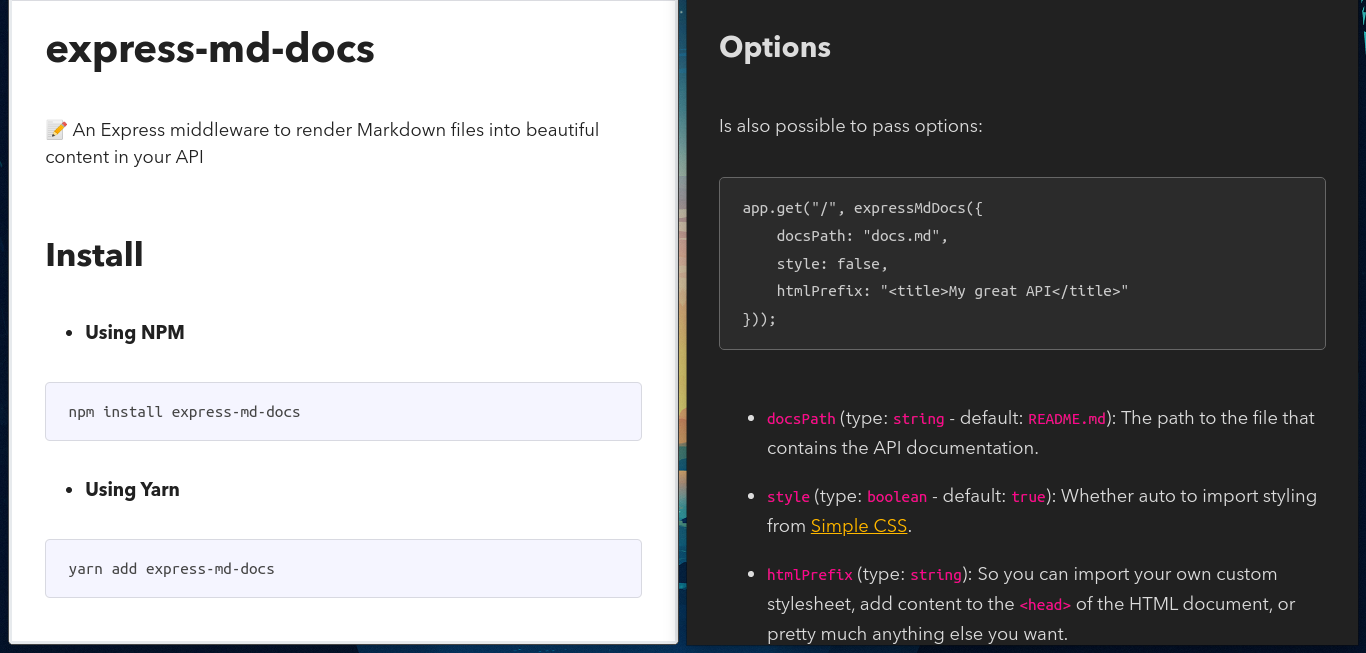
Task: Click the Install heading
Action: (x=95, y=255)
